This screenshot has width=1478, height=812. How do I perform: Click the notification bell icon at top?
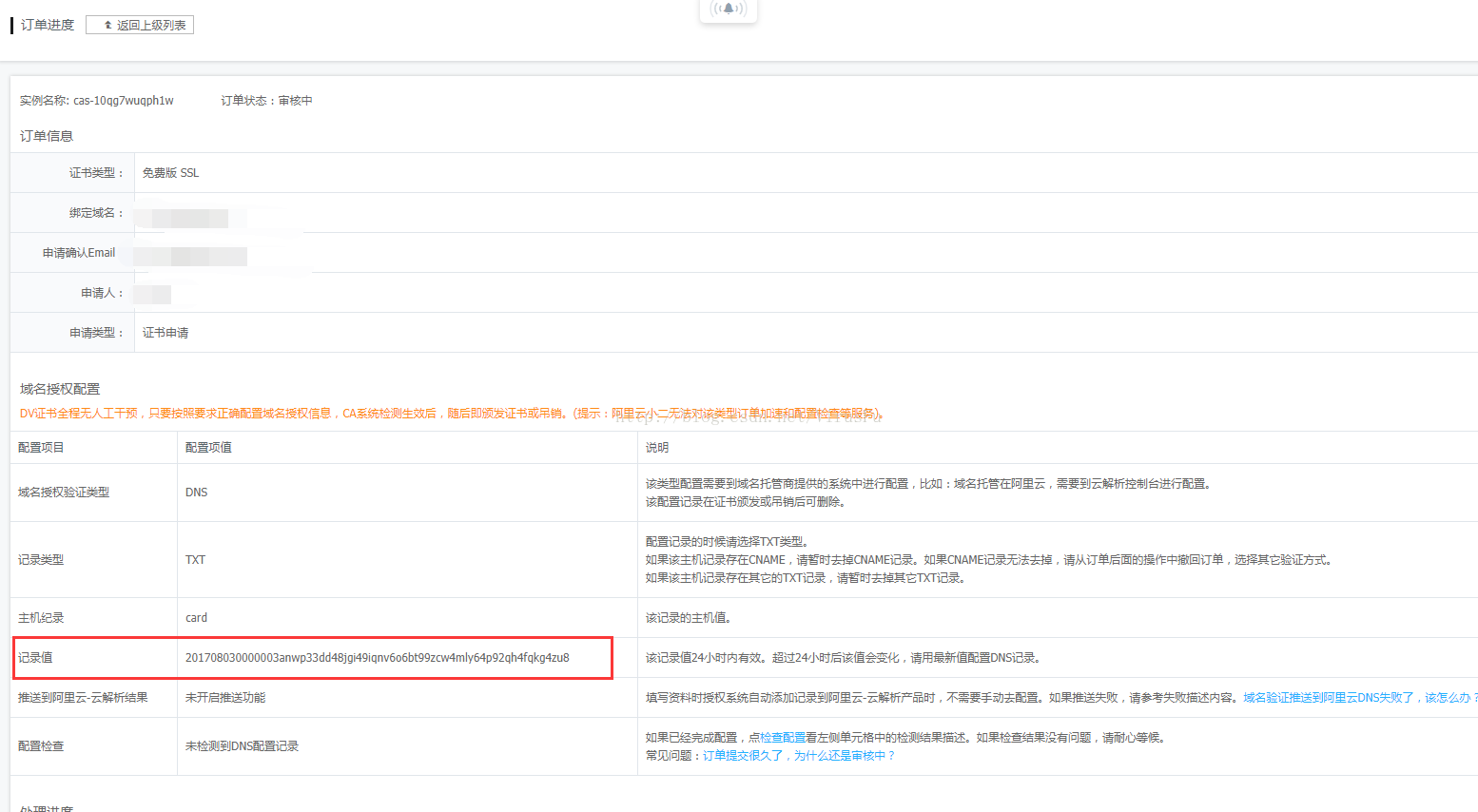click(728, 9)
